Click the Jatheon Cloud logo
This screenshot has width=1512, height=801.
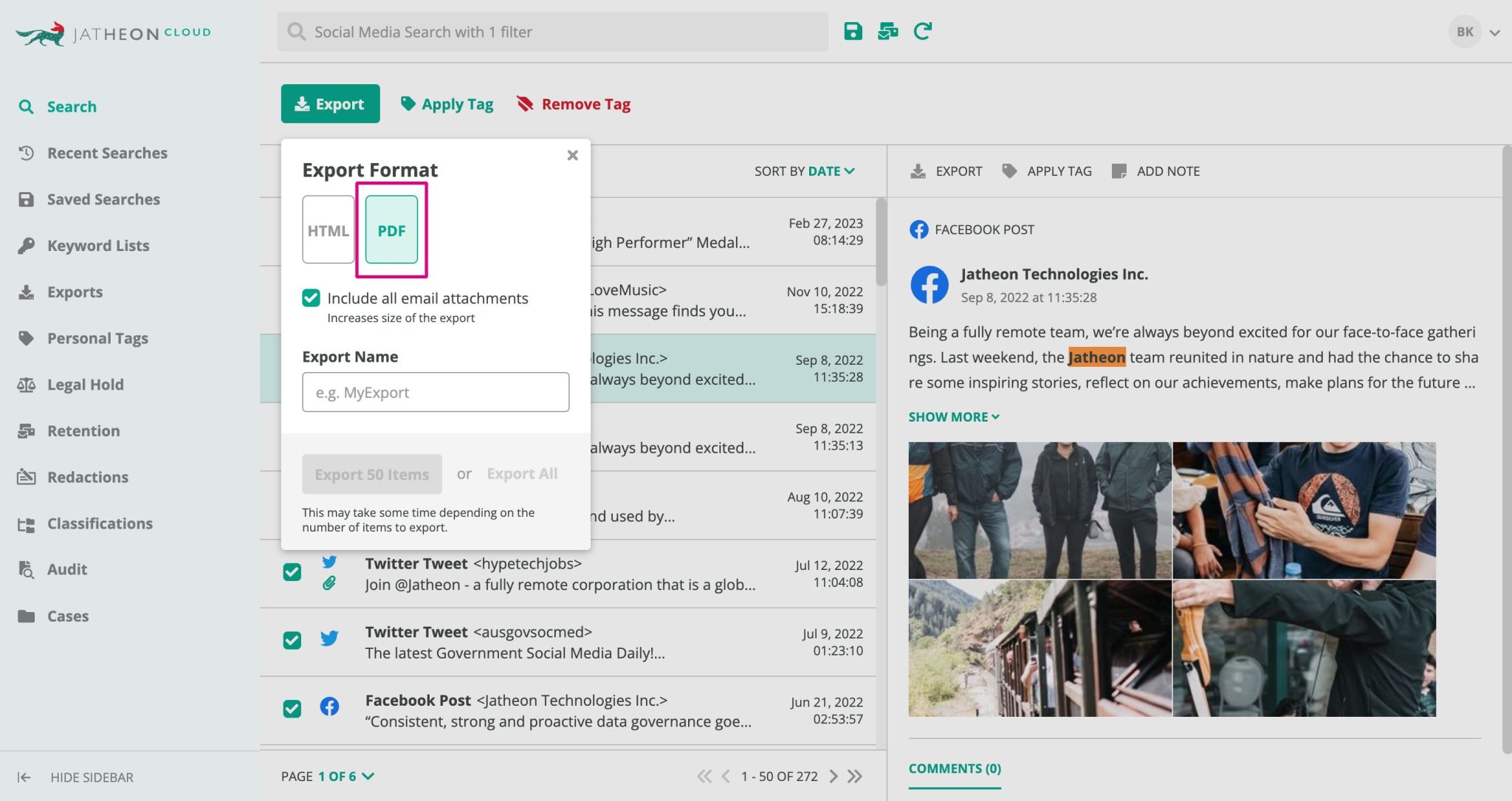[x=113, y=33]
